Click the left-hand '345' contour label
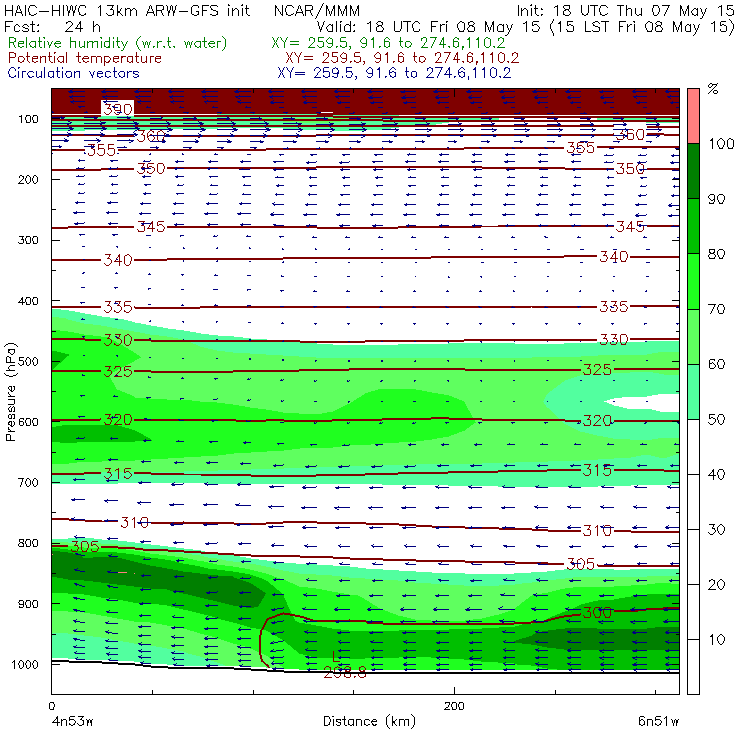The height and width of the screenshot is (740, 740). (151, 227)
